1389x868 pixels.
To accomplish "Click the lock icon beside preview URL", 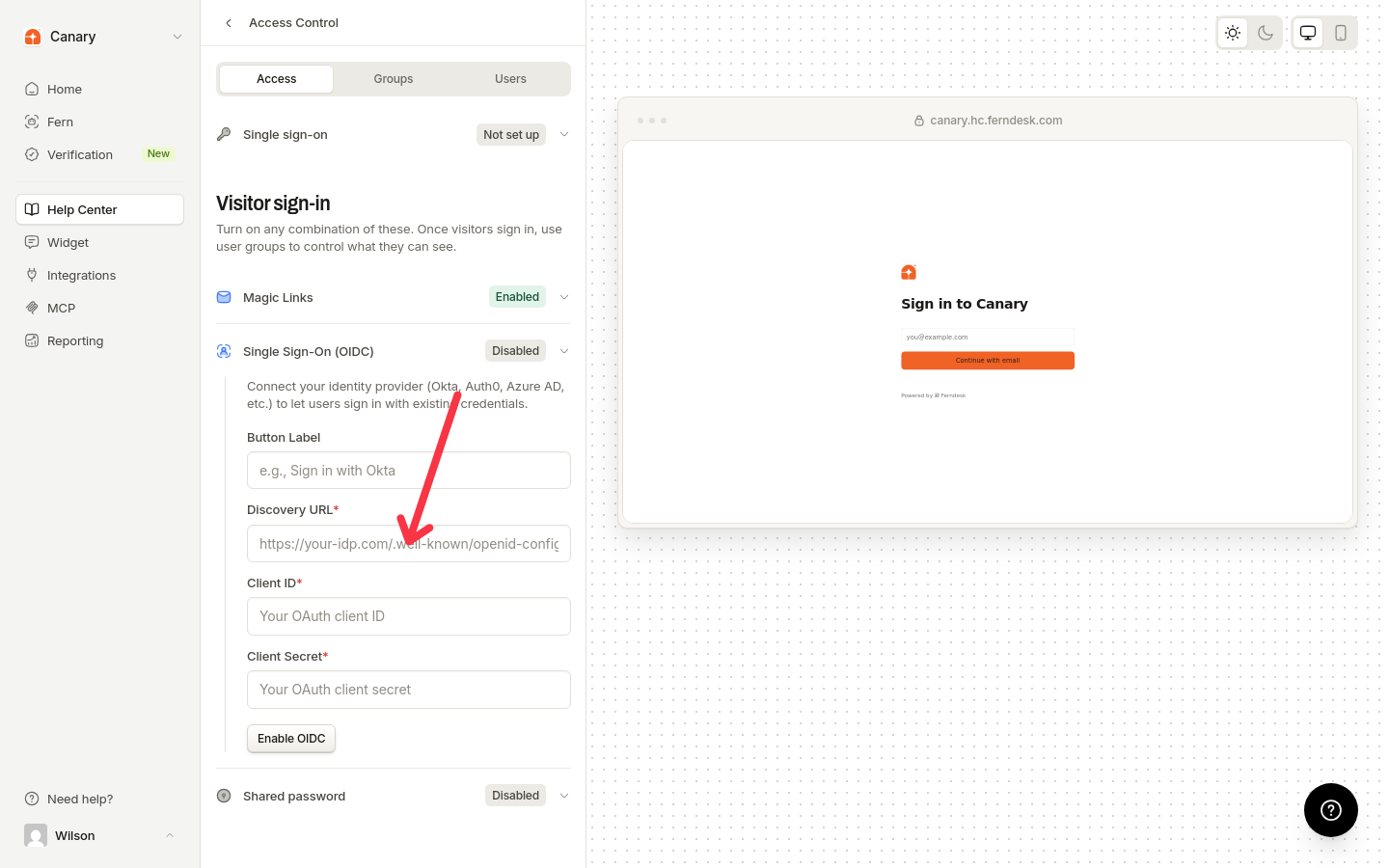I will pyautogui.click(x=919, y=121).
